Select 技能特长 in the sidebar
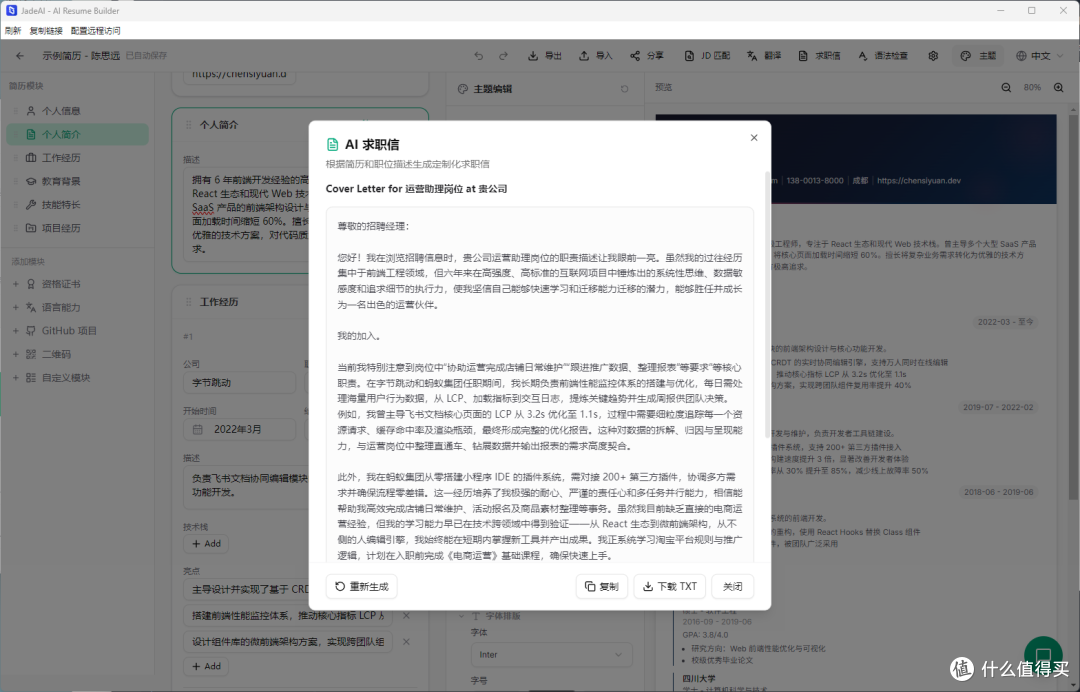Viewport: 1080px width, 692px height. (x=78, y=205)
